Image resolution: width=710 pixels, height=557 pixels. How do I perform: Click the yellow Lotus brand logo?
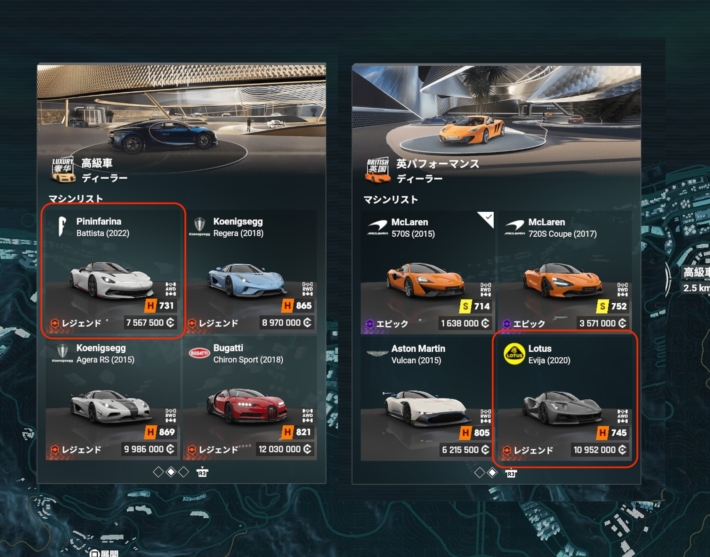tap(514, 354)
